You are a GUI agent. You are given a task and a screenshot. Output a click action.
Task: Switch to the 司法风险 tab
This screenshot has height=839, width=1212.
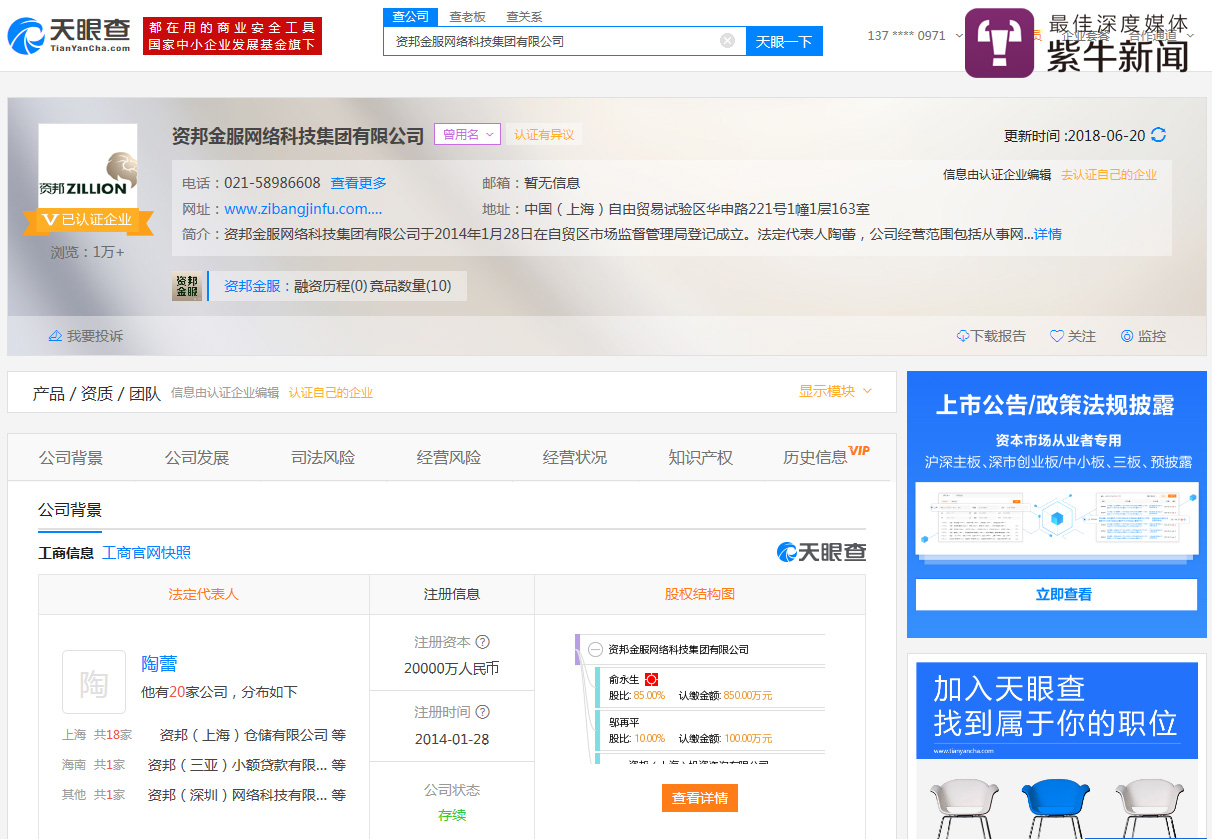[x=323, y=458]
